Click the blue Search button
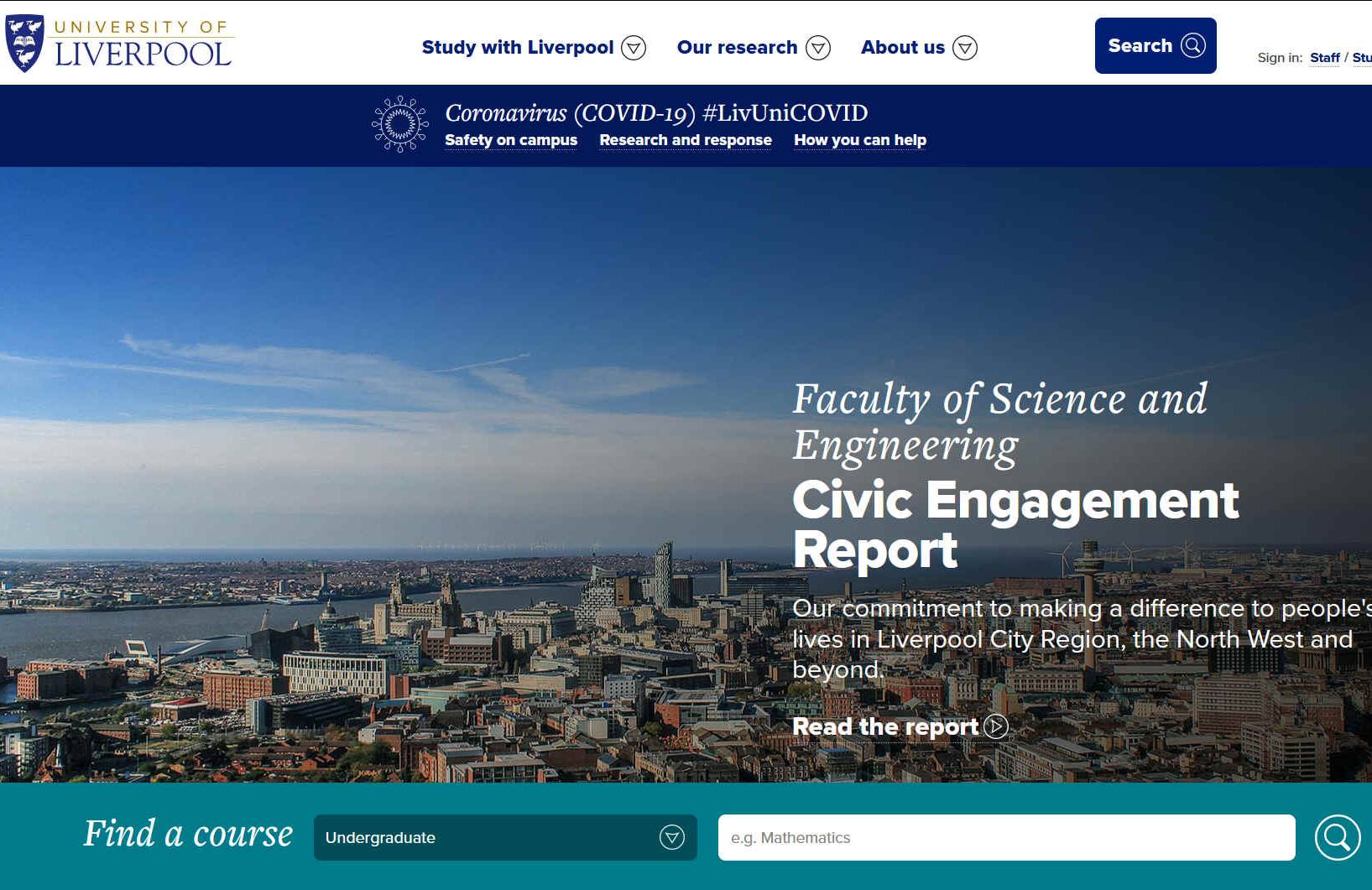The image size is (1372, 890). click(x=1155, y=45)
